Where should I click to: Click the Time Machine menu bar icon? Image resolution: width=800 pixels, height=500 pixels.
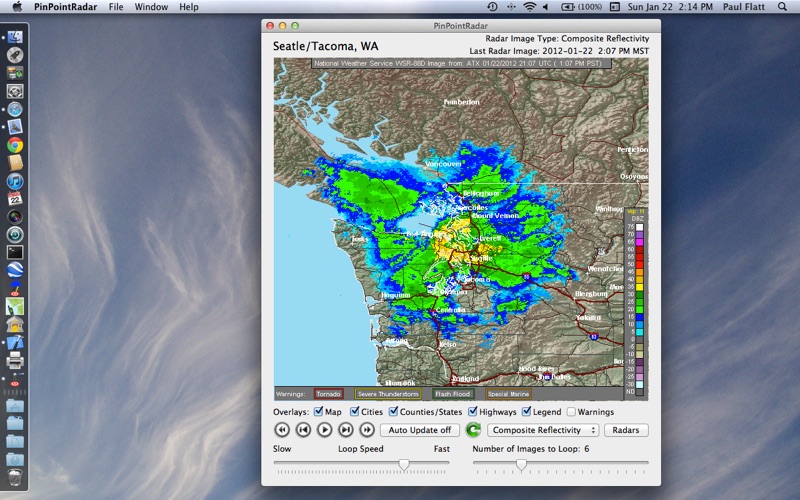pyautogui.click(x=492, y=7)
